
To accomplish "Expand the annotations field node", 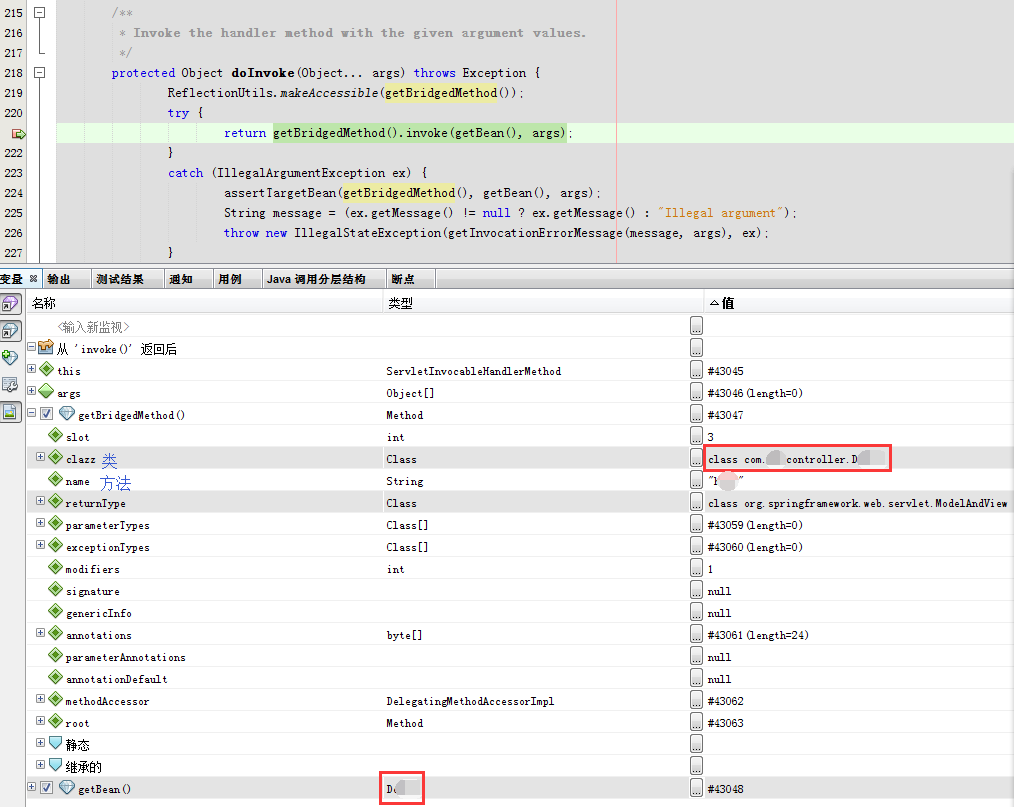I will click(x=40, y=632).
